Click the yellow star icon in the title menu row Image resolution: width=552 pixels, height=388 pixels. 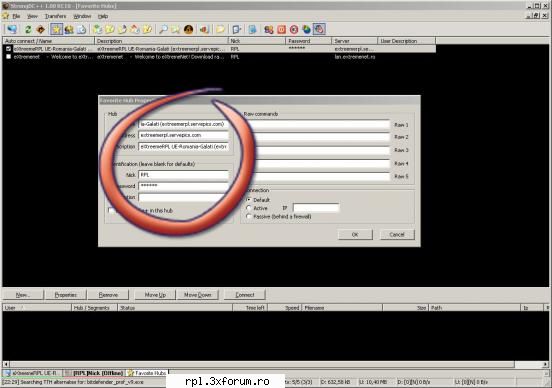pos(5,16)
